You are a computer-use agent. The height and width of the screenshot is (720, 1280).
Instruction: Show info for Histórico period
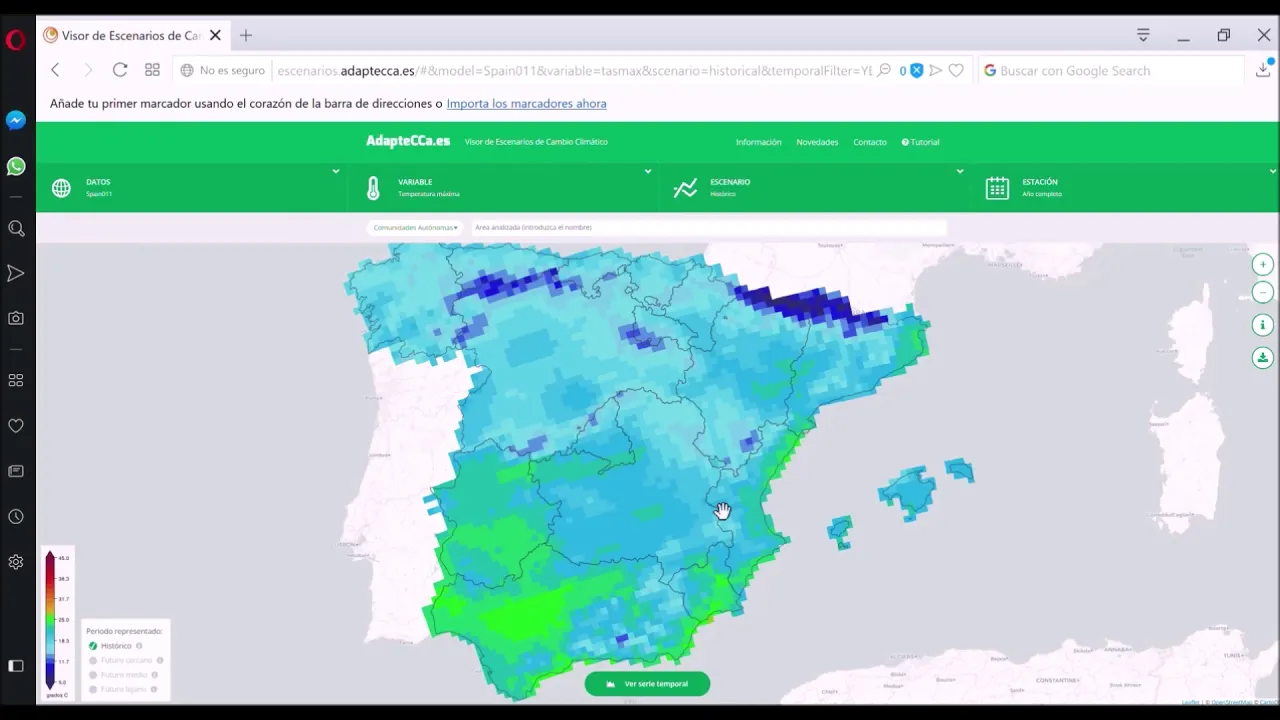coord(139,646)
